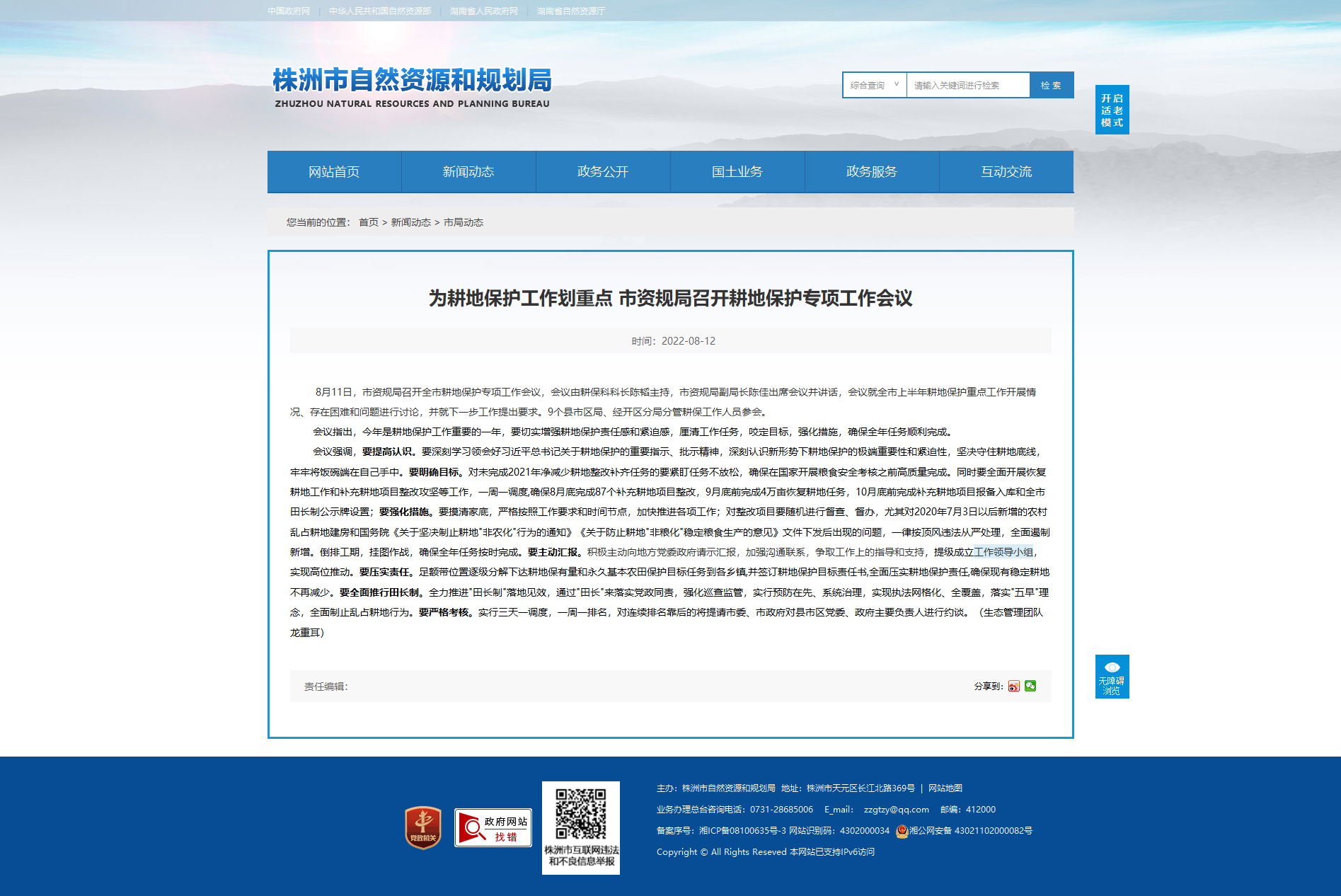Click the 责任编辑 label

point(326,687)
